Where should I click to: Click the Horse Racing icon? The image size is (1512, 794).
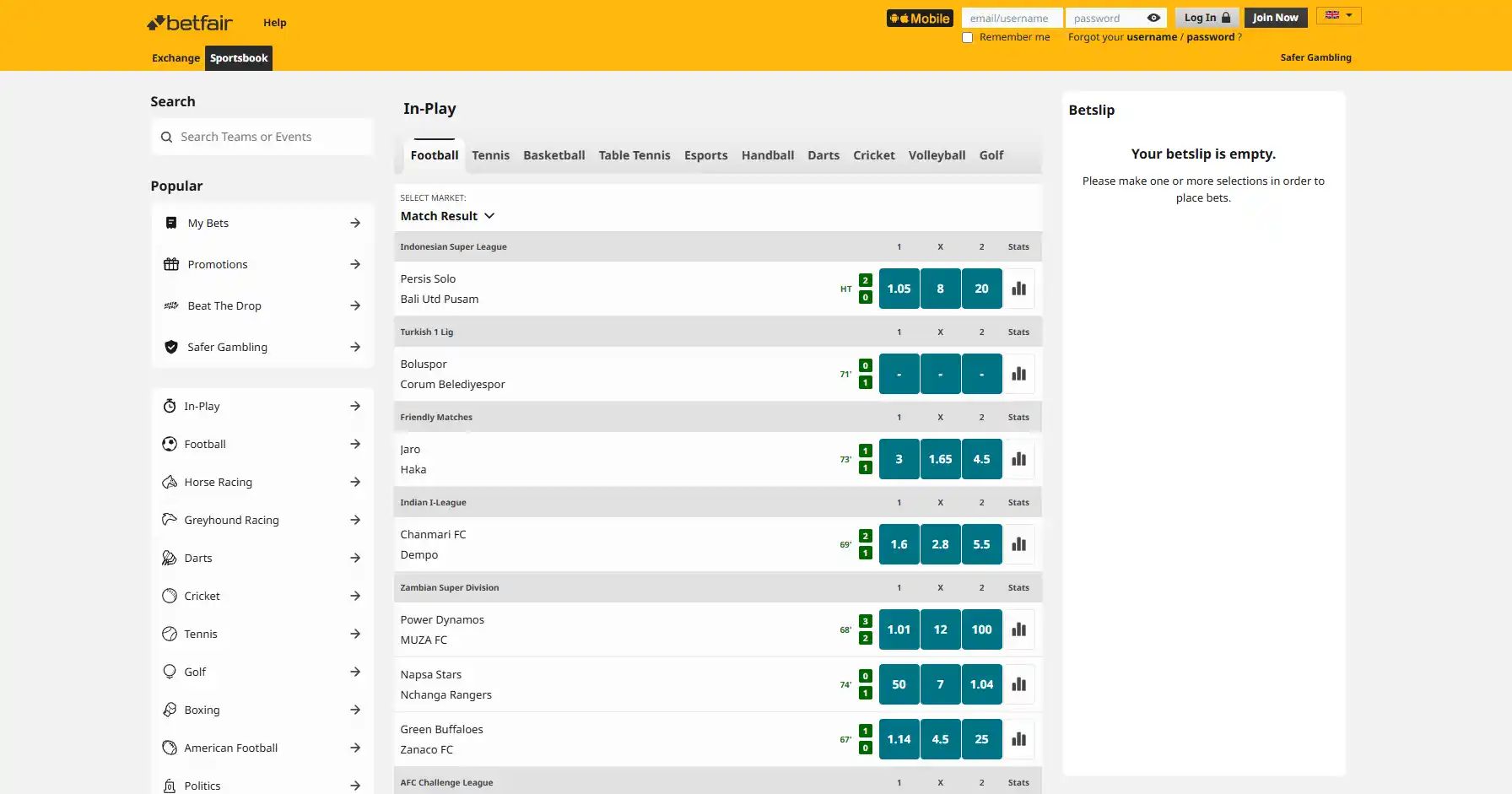[170, 482]
